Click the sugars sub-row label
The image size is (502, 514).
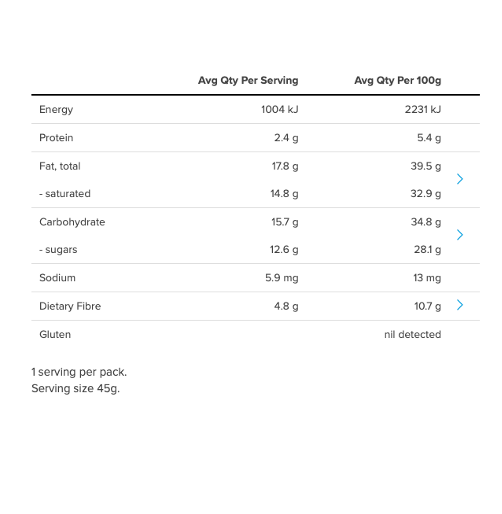[58, 250]
